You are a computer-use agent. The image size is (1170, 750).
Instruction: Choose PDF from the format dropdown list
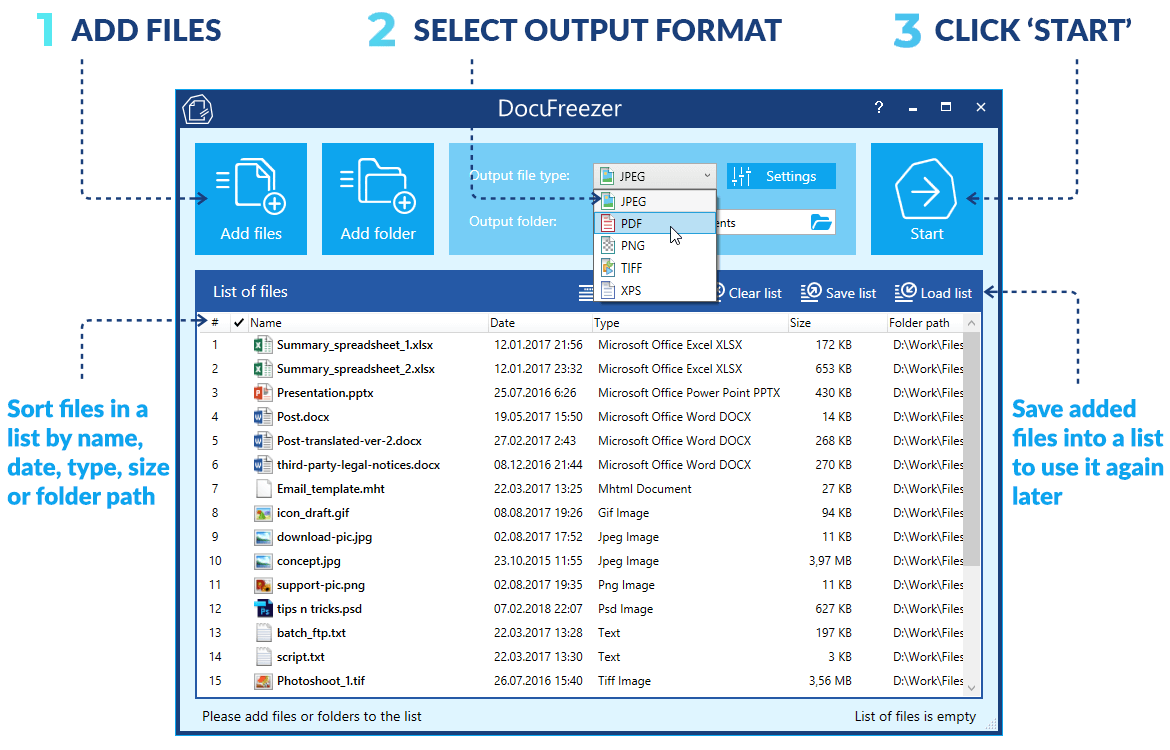pyautogui.click(x=655, y=223)
